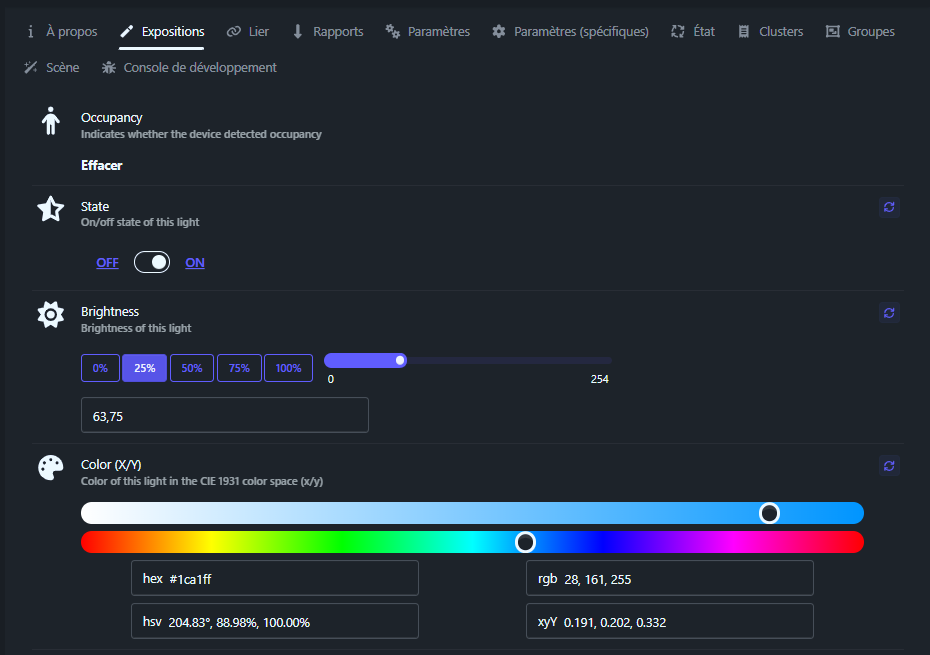Set brightness using the 100% preset
The image size is (930, 655).
pos(288,367)
